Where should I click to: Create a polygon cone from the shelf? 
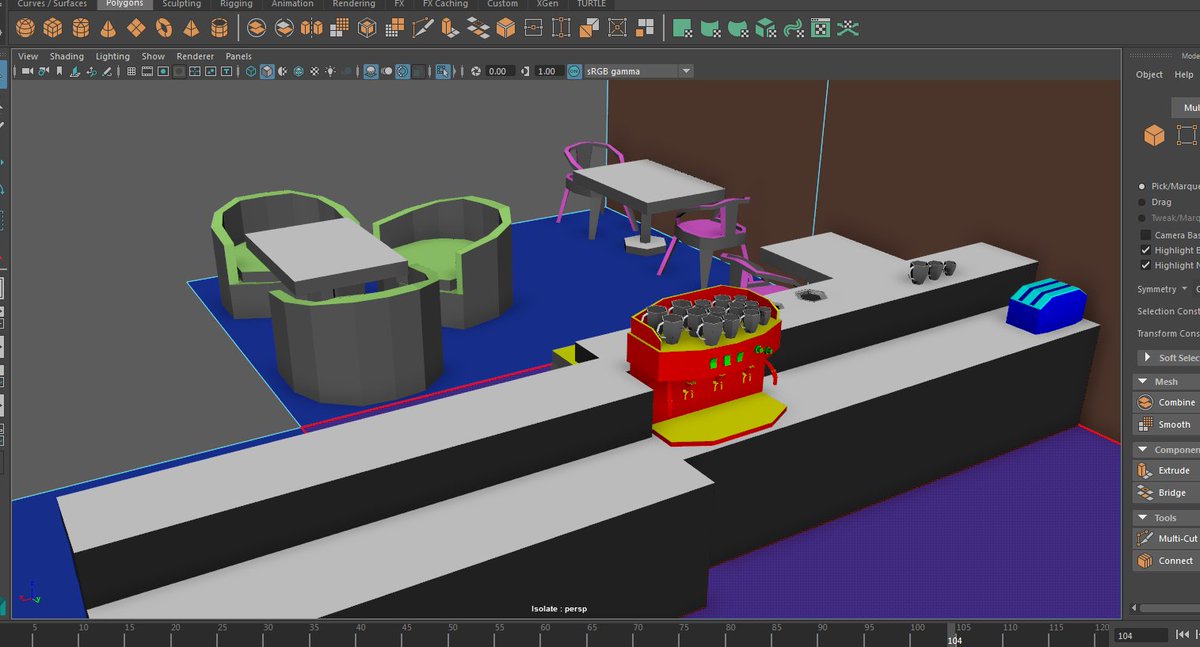click(x=107, y=28)
